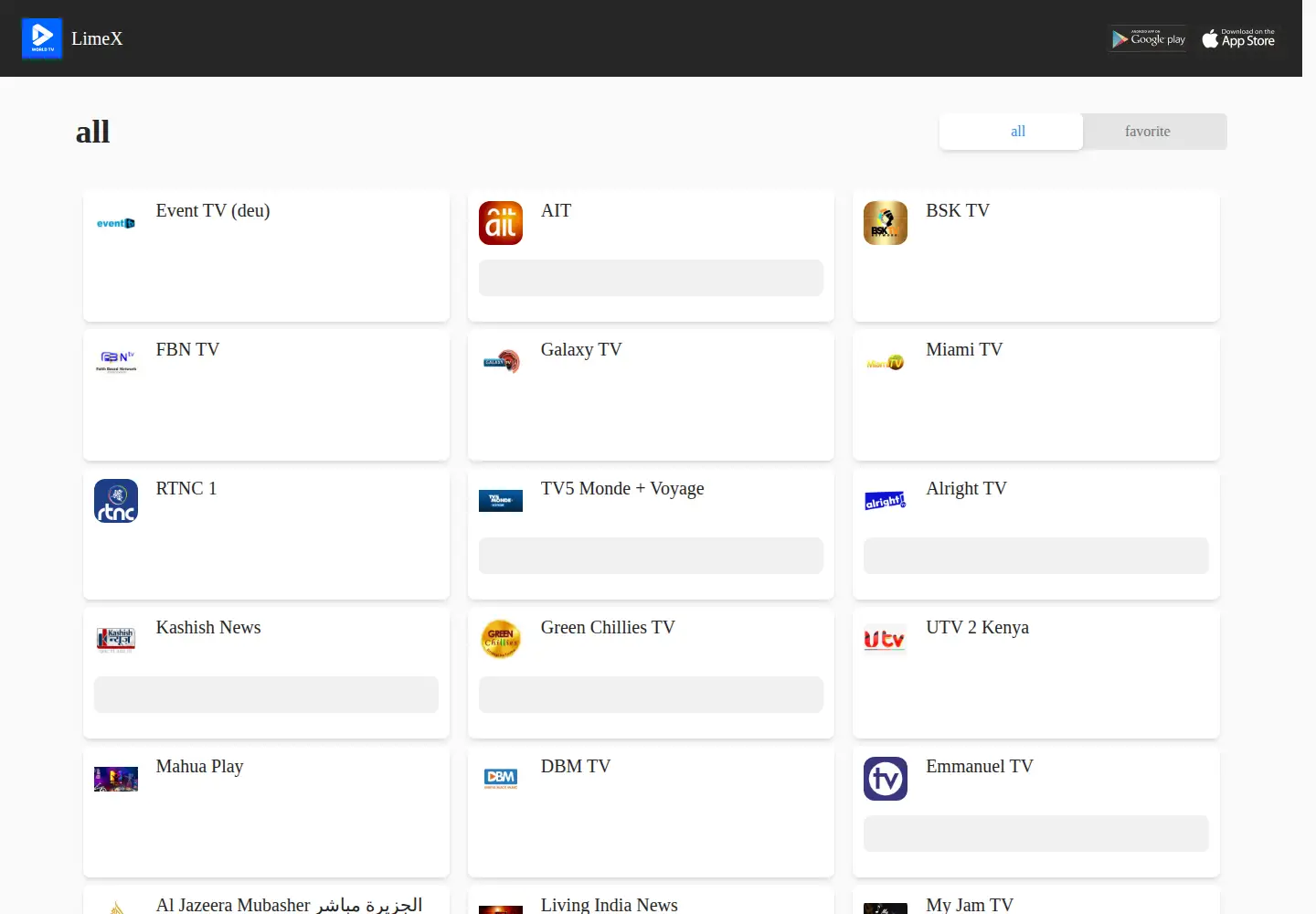Image resolution: width=1316 pixels, height=914 pixels.
Task: Click the gray placeholder bar under AIT
Action: pos(651,278)
